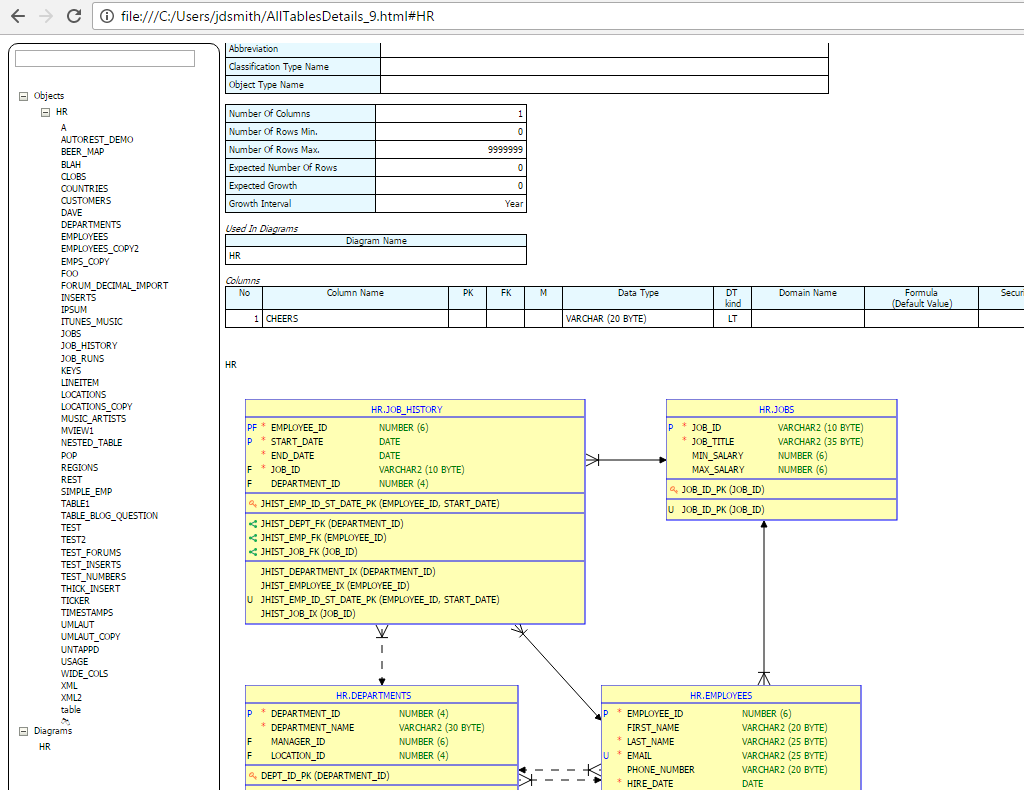
Task: Open the CUSTOMERS table link
Action: [86, 200]
